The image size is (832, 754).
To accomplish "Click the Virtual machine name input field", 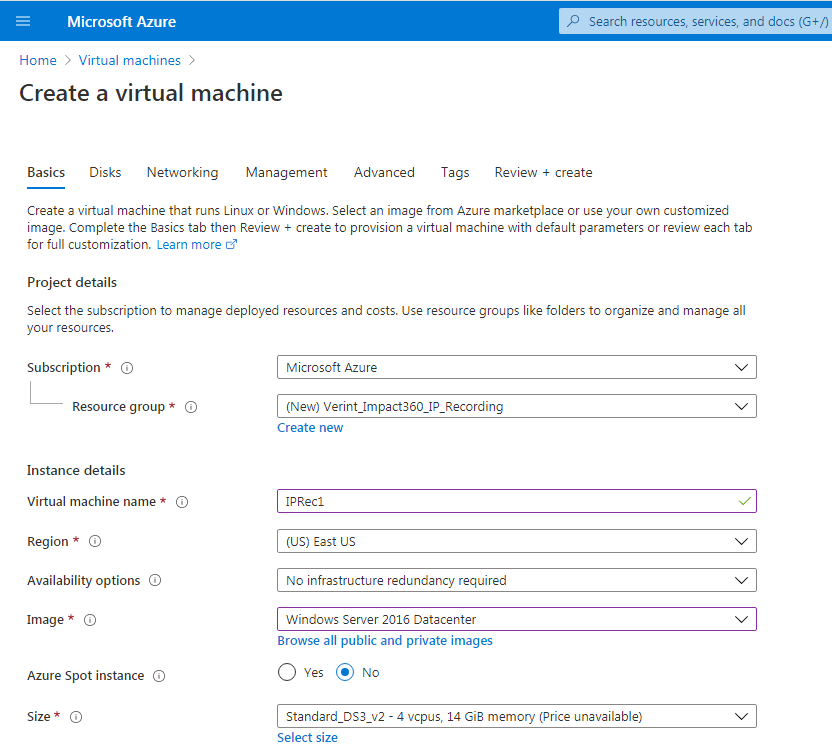I will click(516, 501).
